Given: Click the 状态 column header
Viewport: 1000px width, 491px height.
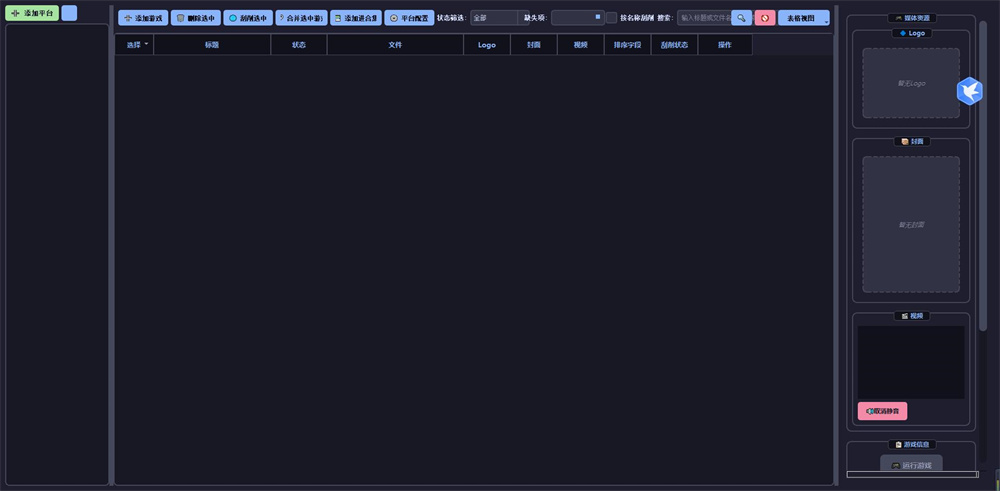Looking at the screenshot, I should tap(298, 45).
